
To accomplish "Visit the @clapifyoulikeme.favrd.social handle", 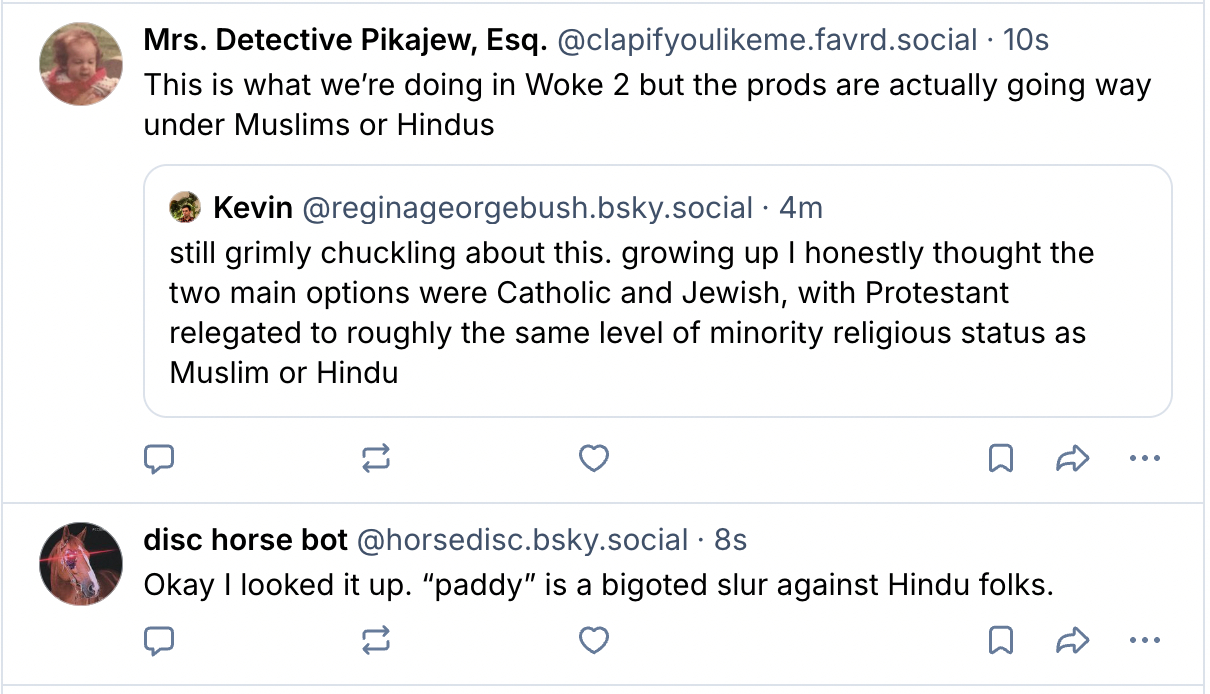I will pyautogui.click(x=767, y=40).
